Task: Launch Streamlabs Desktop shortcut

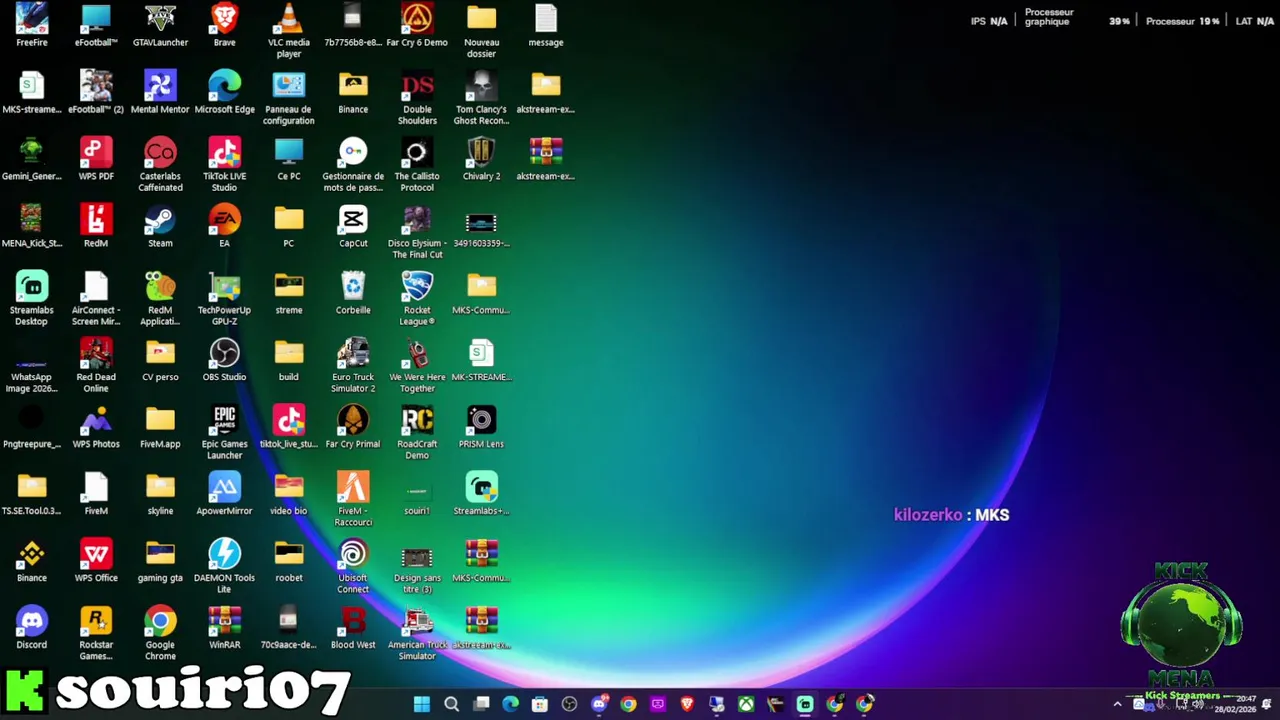Action: (31, 299)
